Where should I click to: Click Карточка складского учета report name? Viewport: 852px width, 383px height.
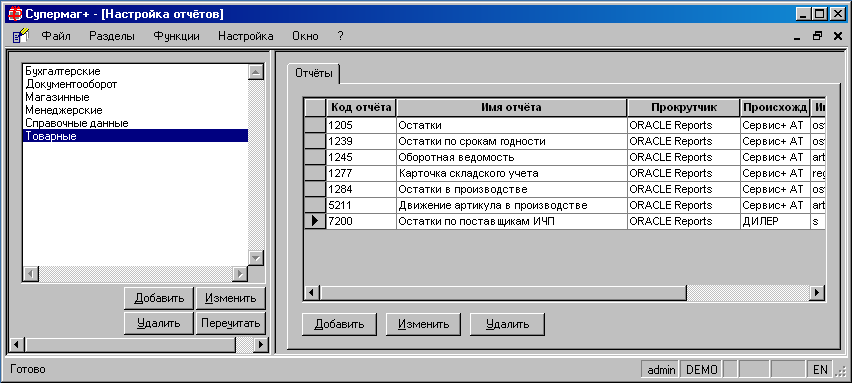[x=512, y=173]
